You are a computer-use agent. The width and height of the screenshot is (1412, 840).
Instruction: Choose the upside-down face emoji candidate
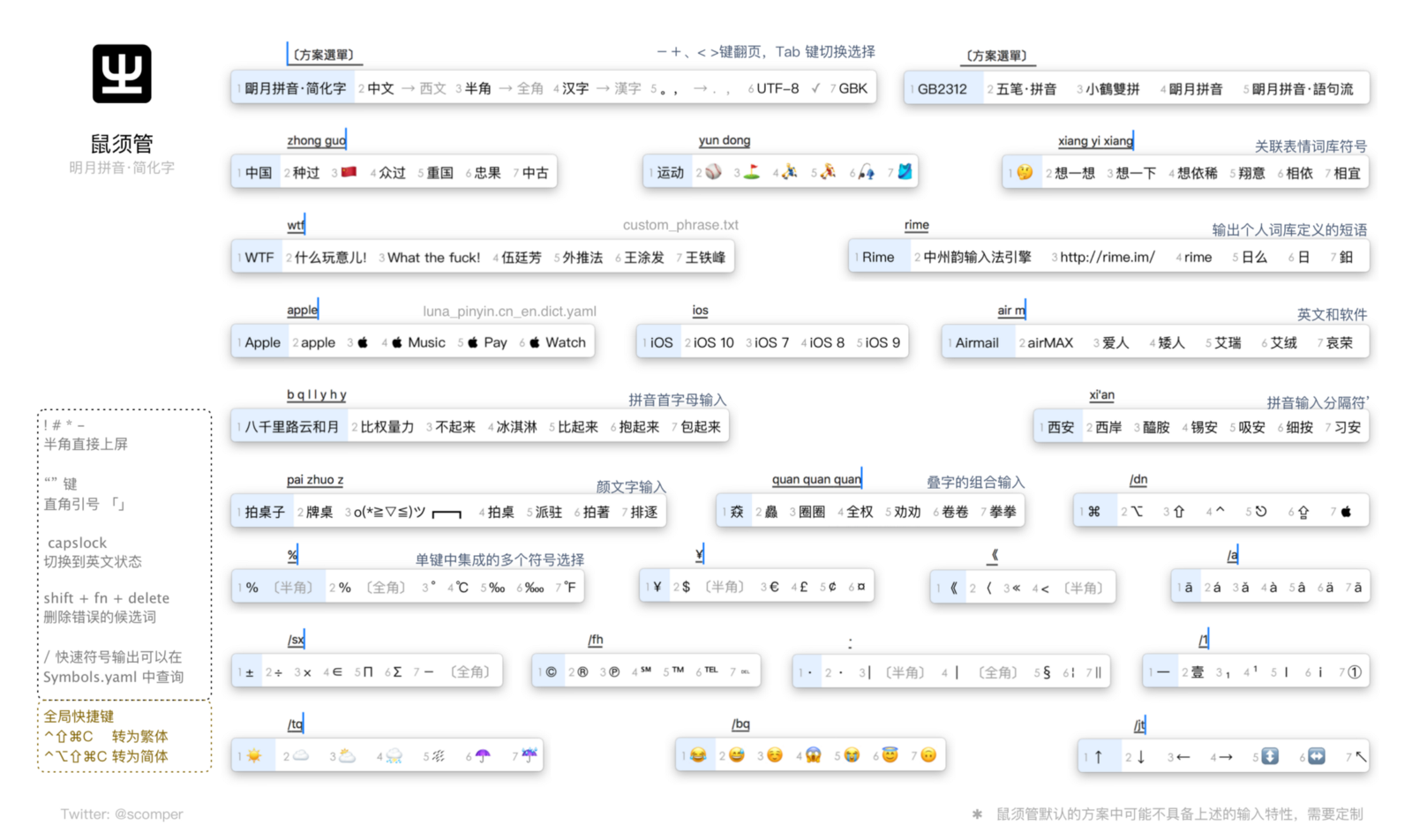(928, 755)
